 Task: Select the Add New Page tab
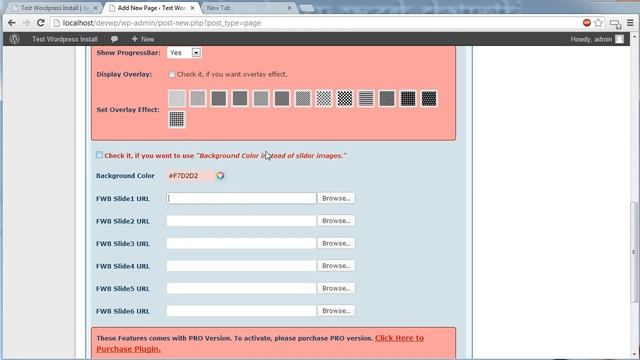click(150, 8)
